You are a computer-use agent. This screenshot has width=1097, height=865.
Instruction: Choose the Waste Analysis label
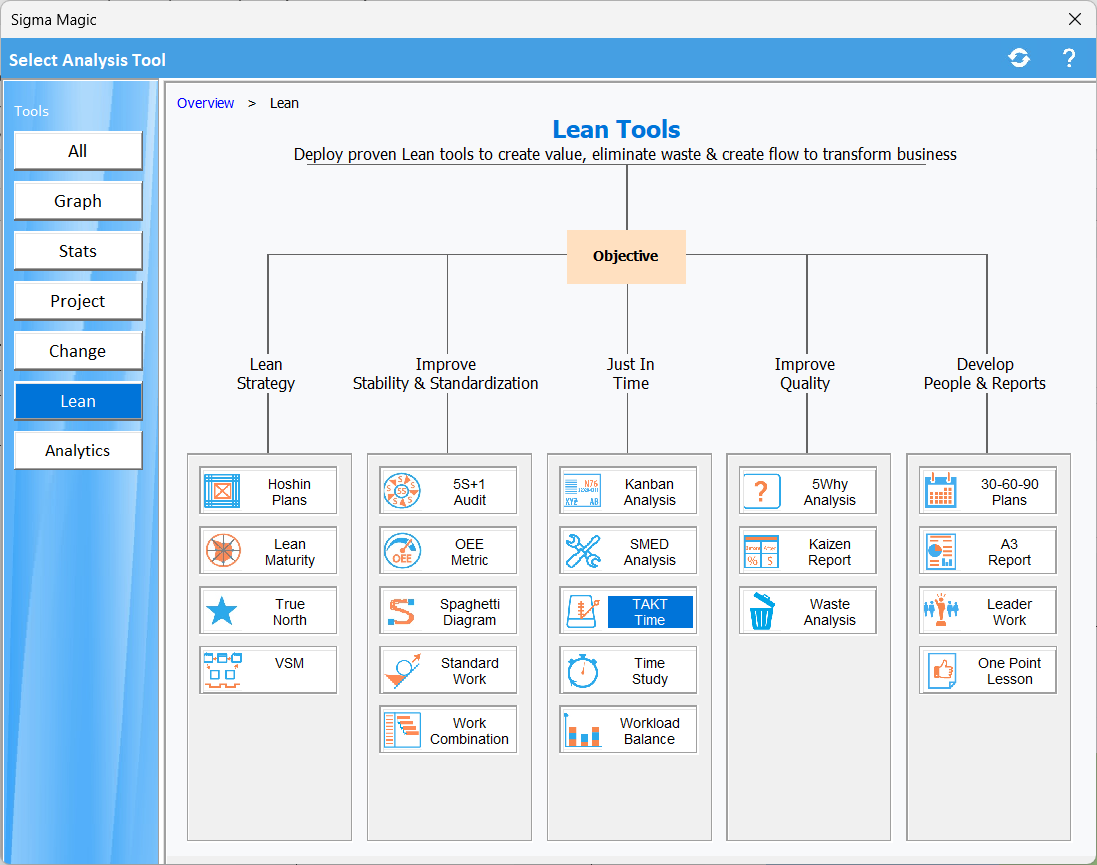830,612
